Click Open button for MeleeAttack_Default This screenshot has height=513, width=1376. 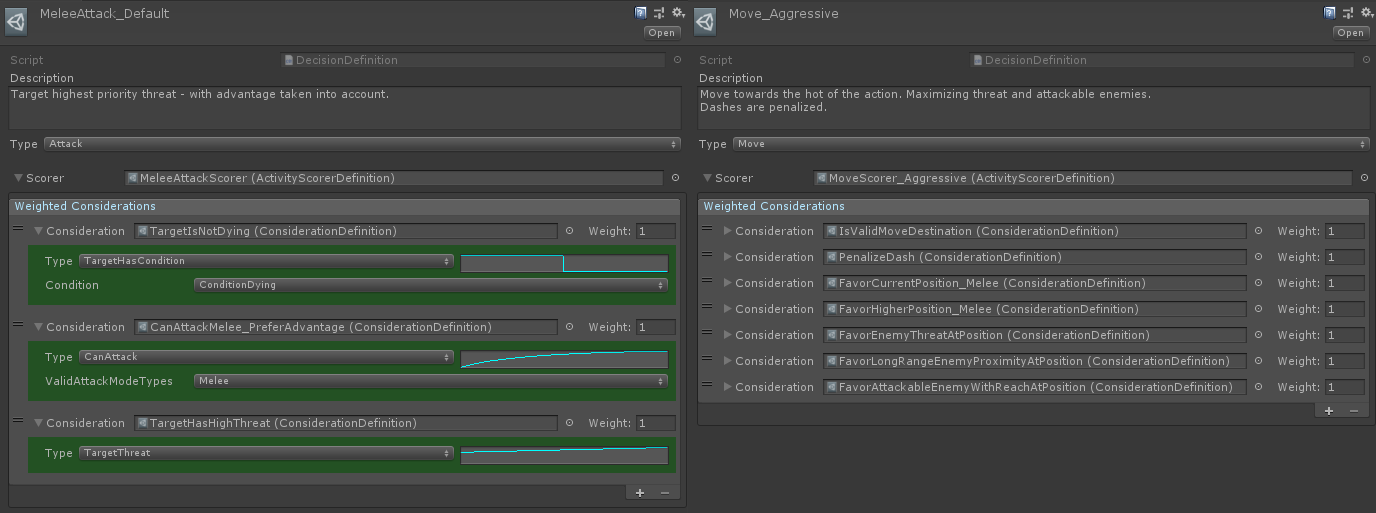661,32
